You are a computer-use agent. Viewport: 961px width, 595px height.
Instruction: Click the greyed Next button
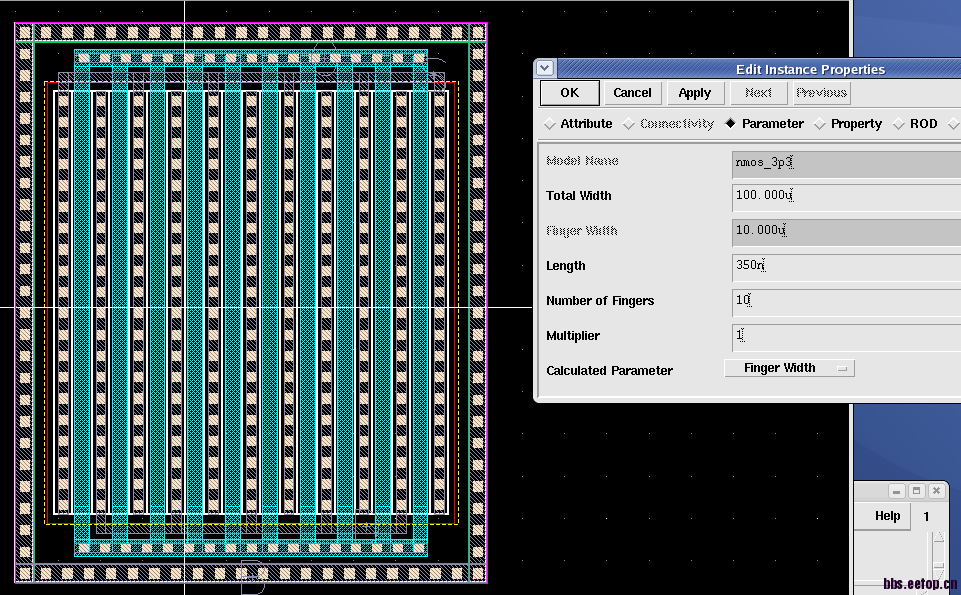(758, 93)
